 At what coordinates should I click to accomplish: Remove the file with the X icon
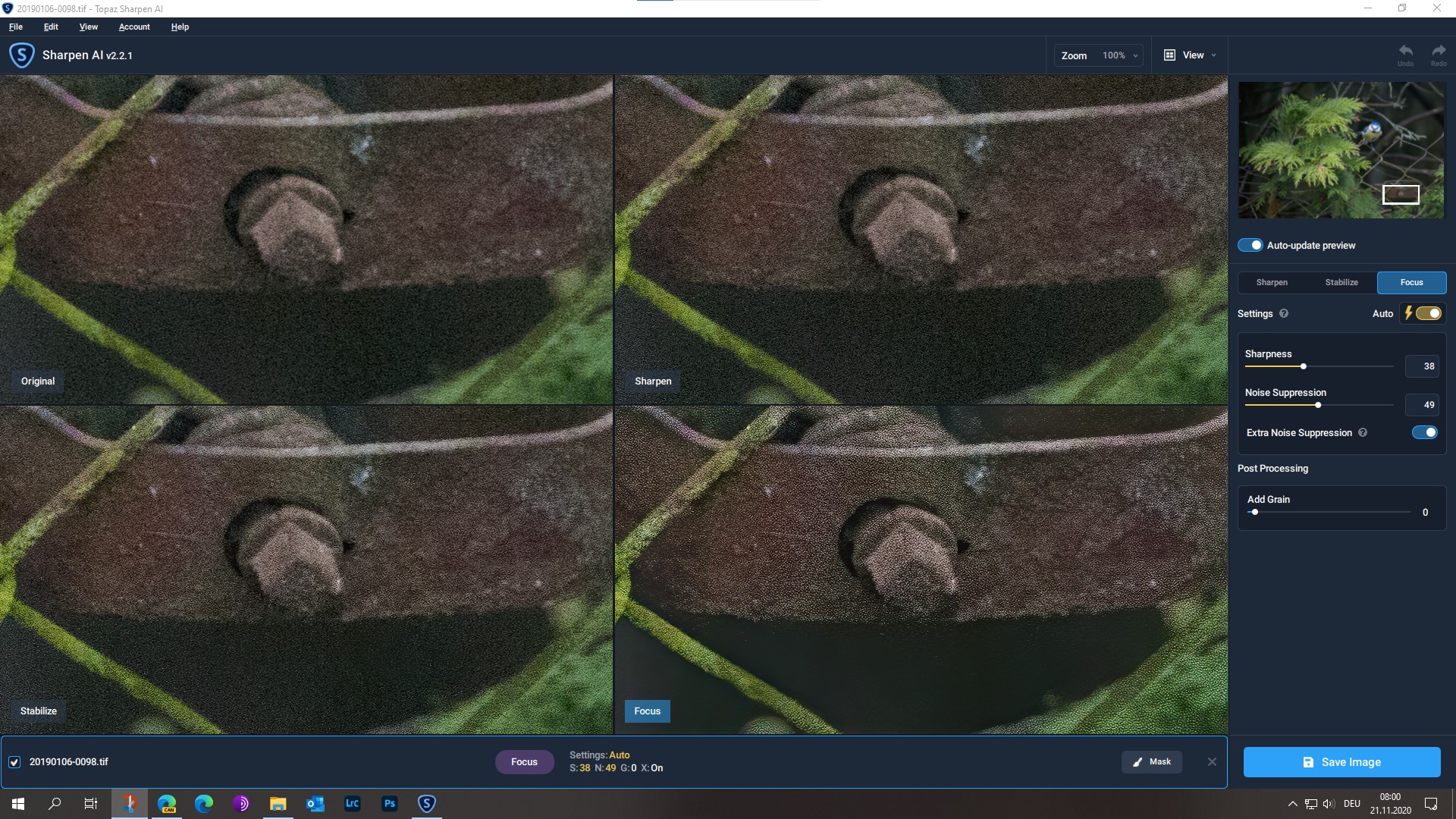(1212, 762)
